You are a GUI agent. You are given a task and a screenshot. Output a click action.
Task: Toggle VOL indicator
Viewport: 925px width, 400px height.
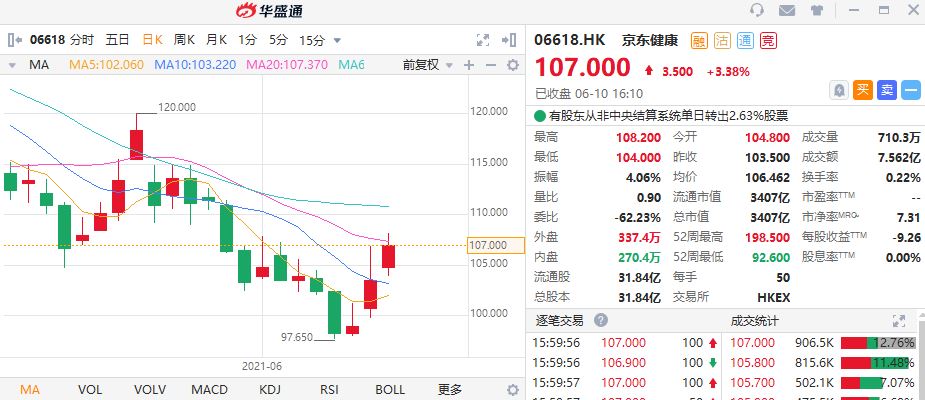click(90, 389)
